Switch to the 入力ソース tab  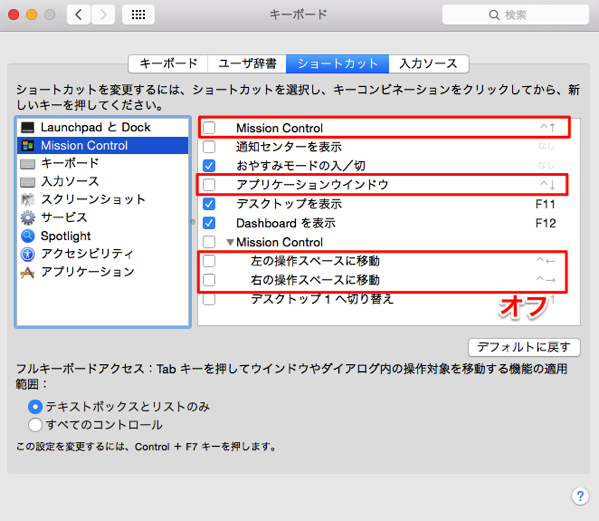tap(429, 63)
